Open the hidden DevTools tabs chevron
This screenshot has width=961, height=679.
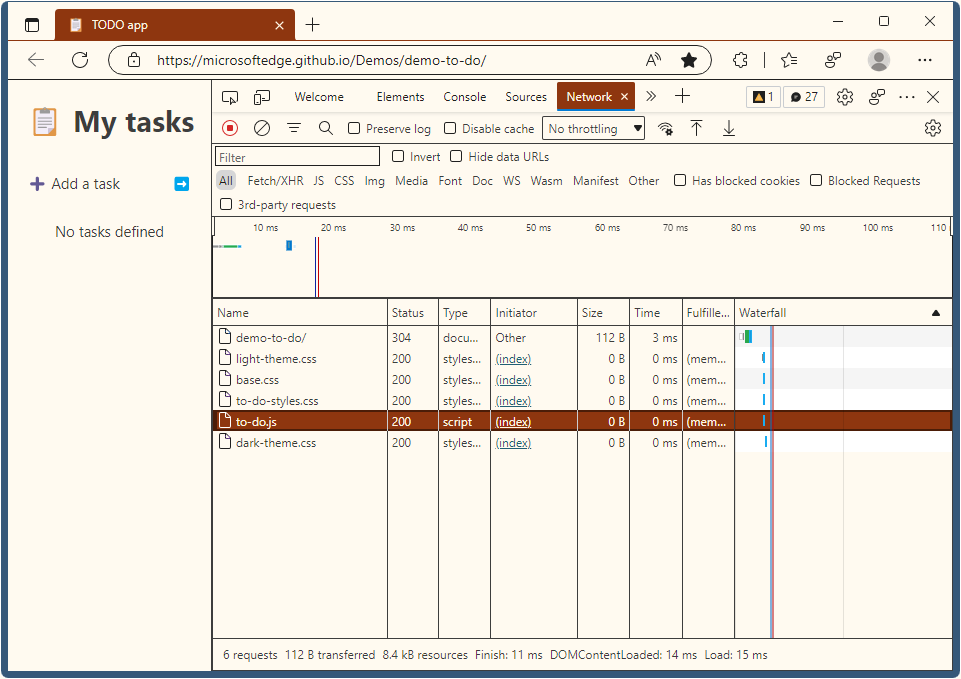click(x=651, y=96)
